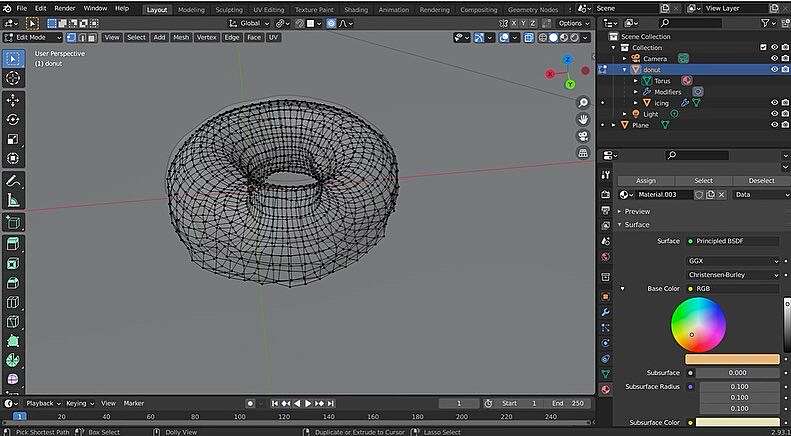
Task: Click the zoom viewport magnifier icon
Action: click(583, 103)
